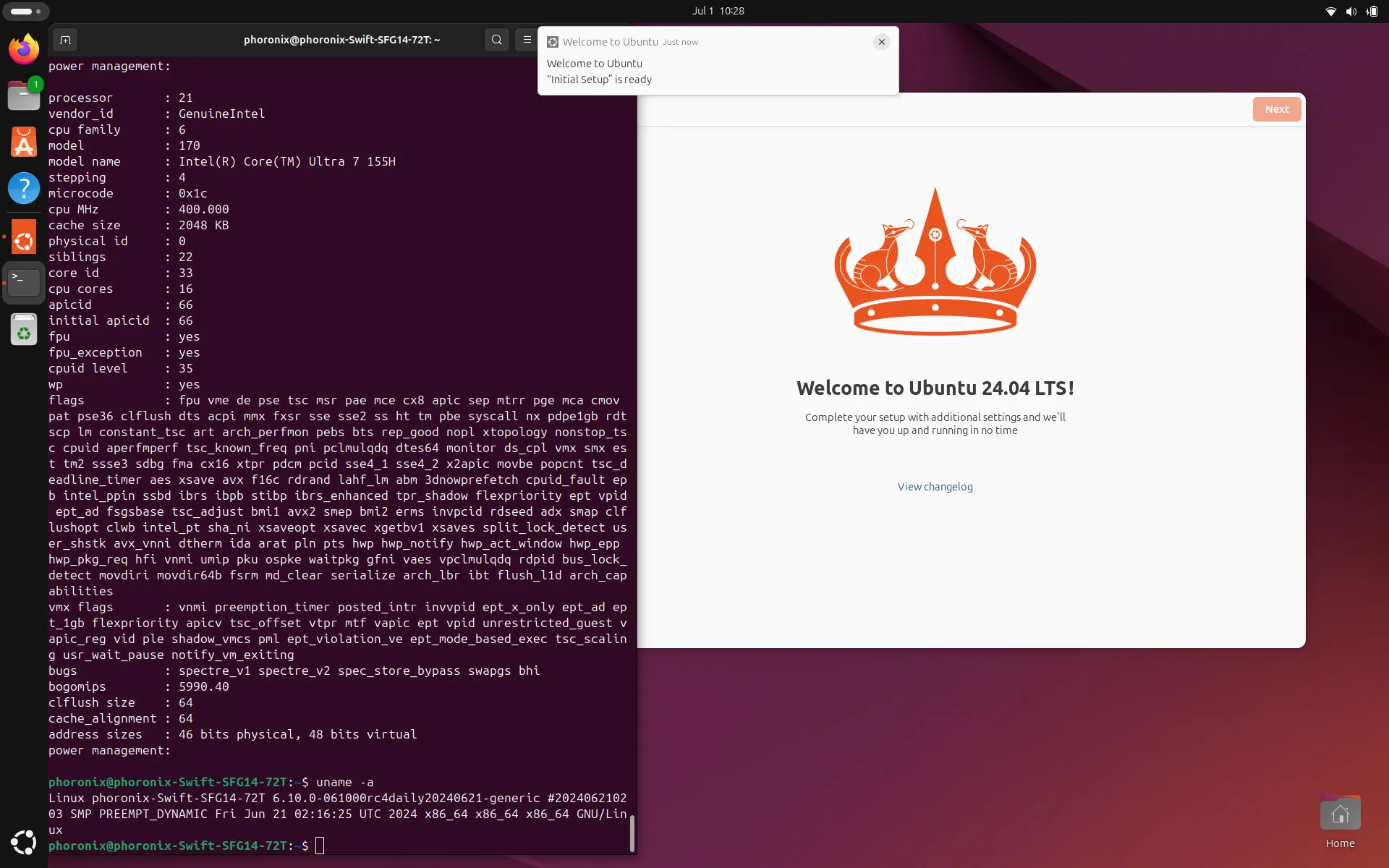
Task: Select the Ubuntu installer dock icon
Action: point(24,237)
